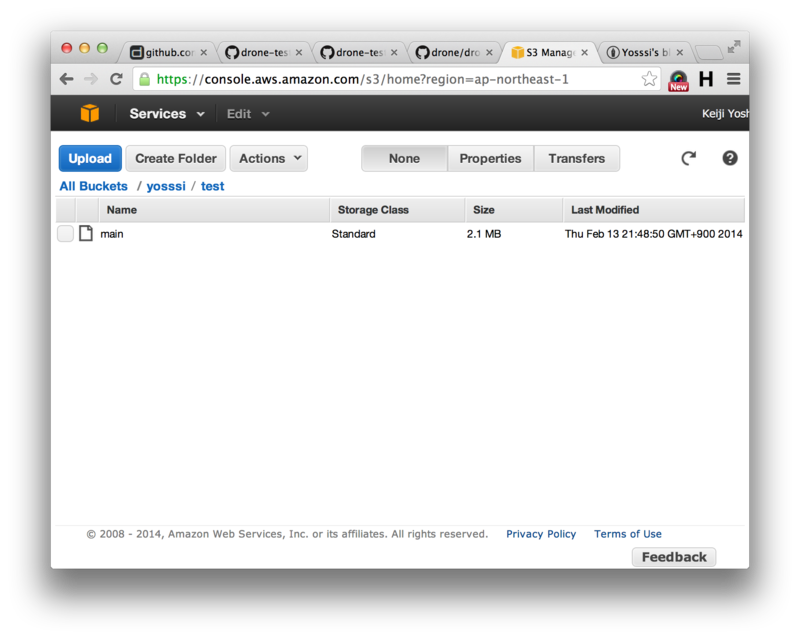Click the H extension icon
This screenshot has height=639, width=800.
click(x=706, y=79)
